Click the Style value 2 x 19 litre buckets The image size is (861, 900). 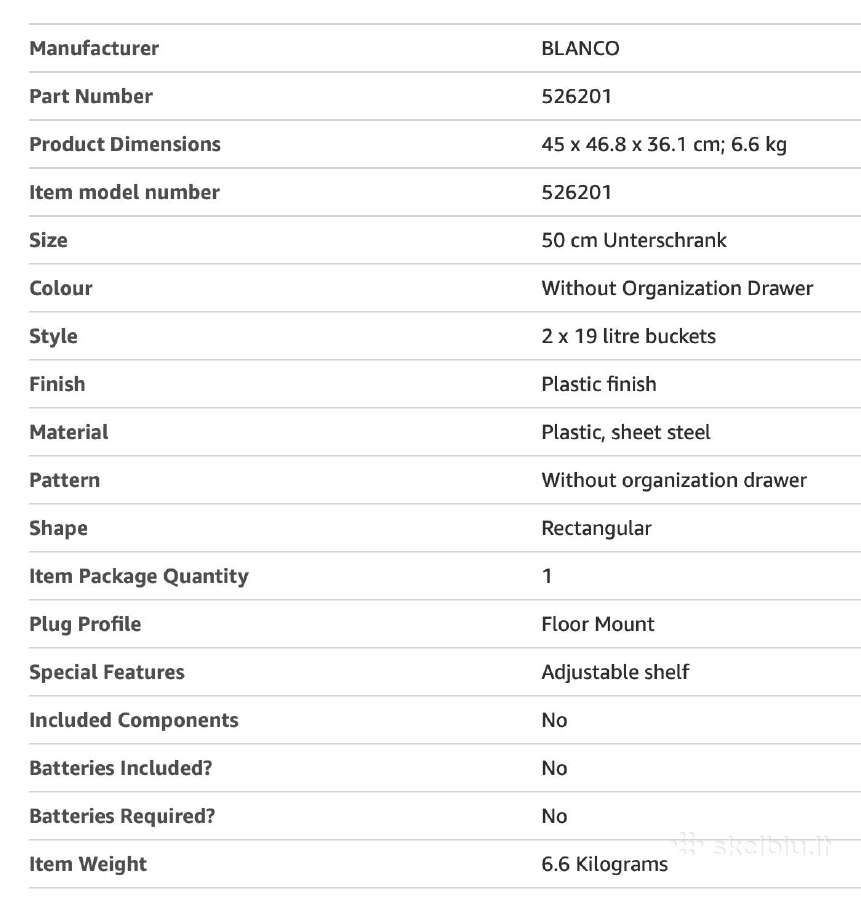click(x=629, y=336)
